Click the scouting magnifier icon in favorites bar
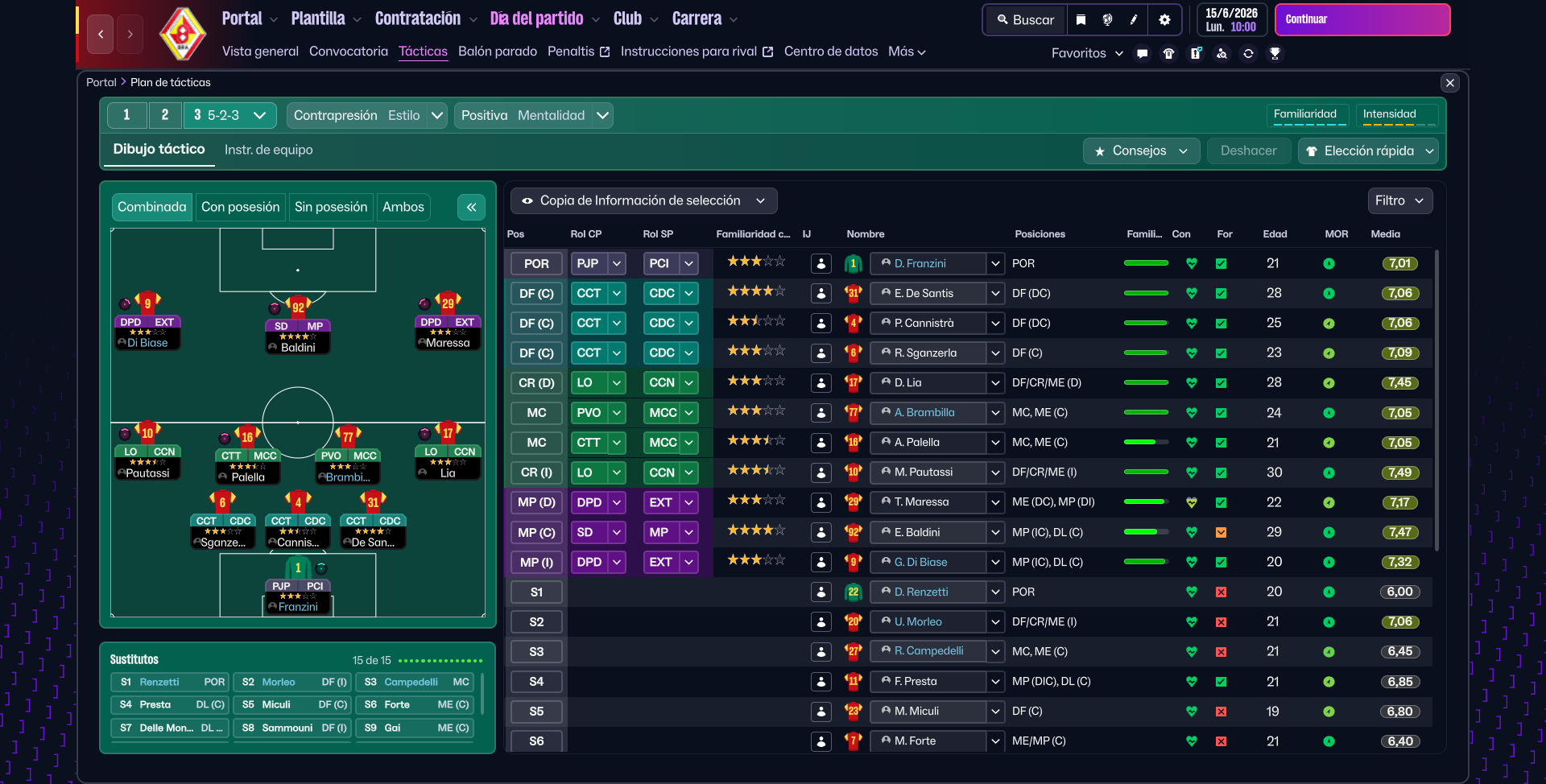The height and width of the screenshot is (784, 1546). [1222, 54]
